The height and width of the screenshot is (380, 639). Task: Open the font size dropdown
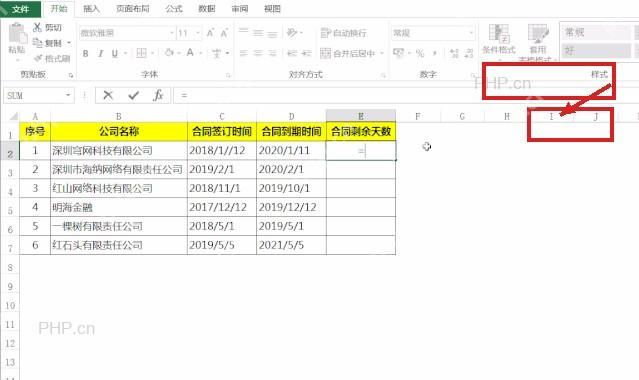tap(198, 33)
